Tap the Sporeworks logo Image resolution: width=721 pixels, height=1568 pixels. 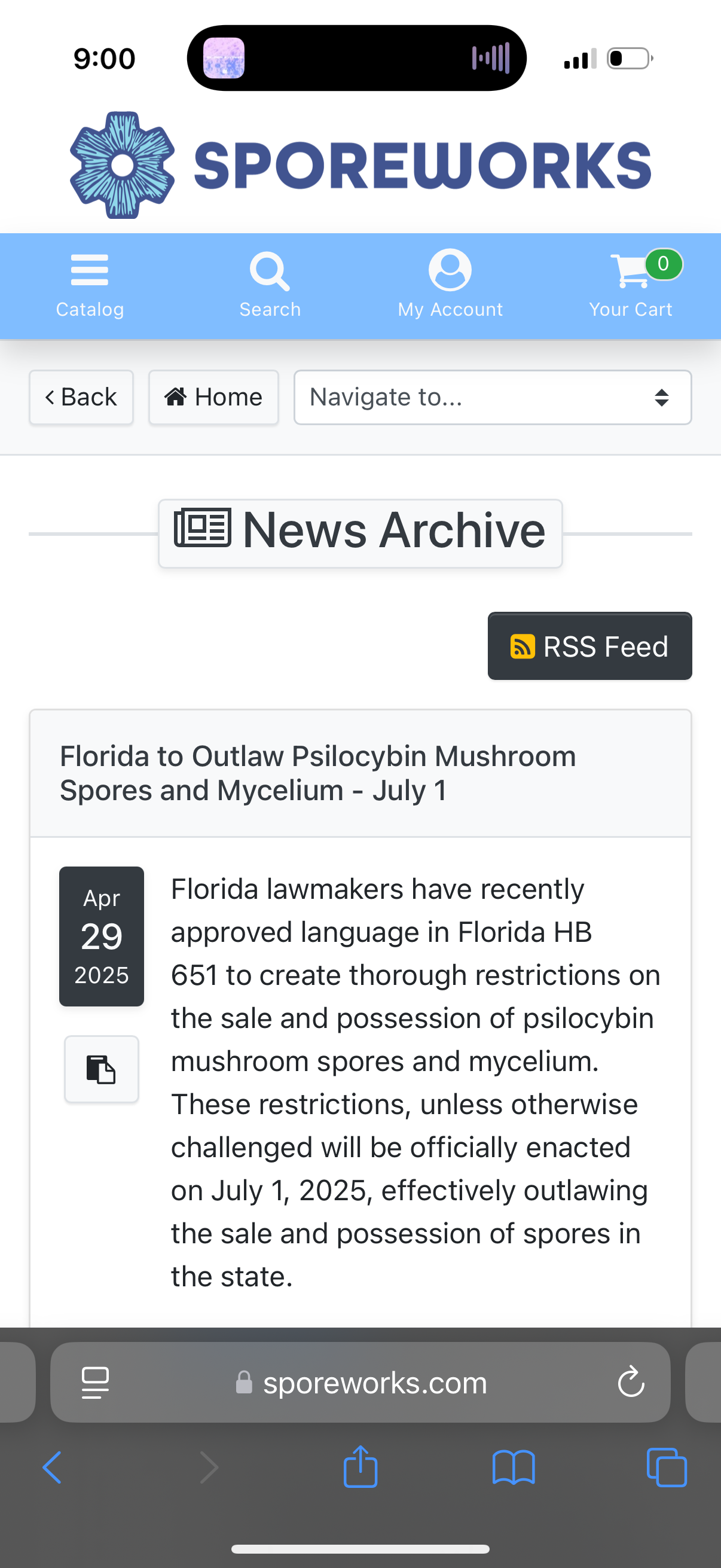360,165
